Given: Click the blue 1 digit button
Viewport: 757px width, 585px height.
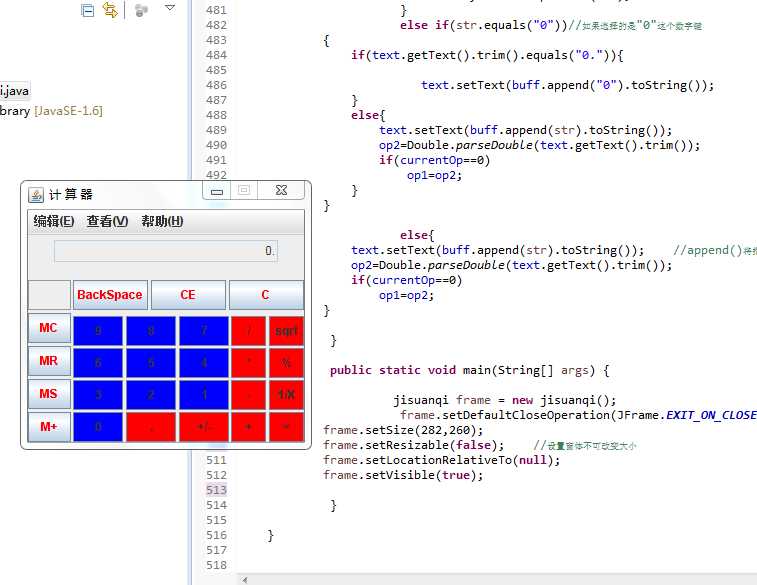Looking at the screenshot, I should pyautogui.click(x=204, y=395).
